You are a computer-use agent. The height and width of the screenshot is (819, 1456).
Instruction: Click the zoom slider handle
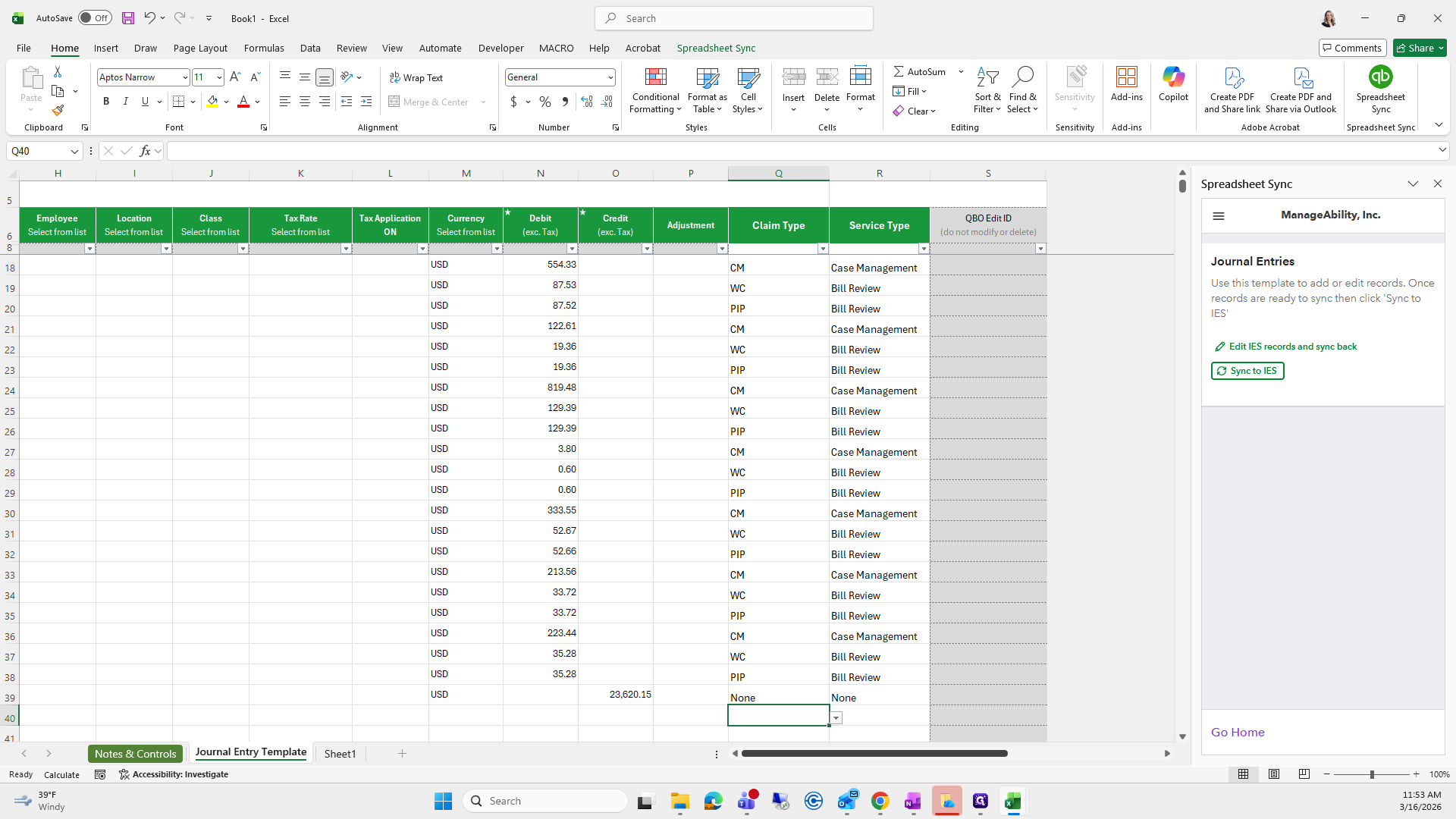click(x=1371, y=774)
